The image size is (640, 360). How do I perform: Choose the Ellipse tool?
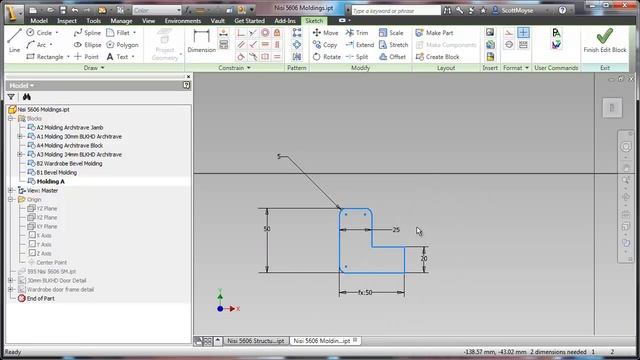[87, 44]
